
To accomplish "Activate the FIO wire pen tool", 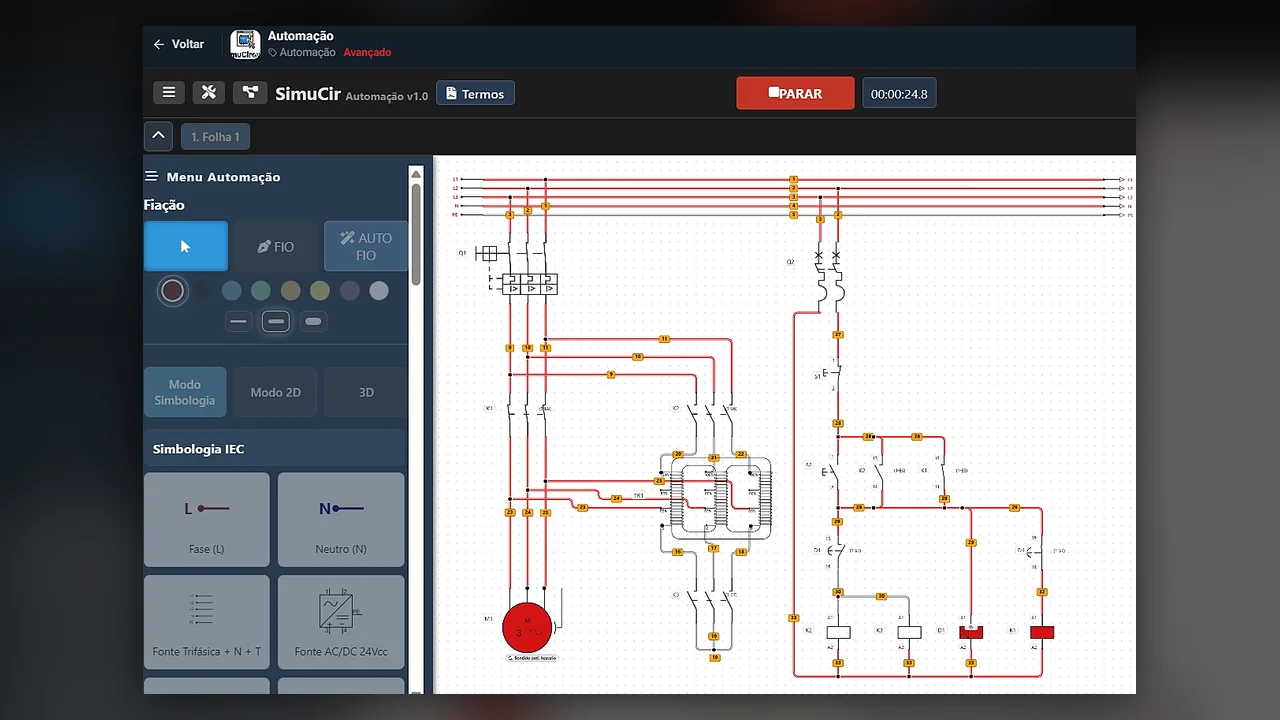I will pos(275,246).
